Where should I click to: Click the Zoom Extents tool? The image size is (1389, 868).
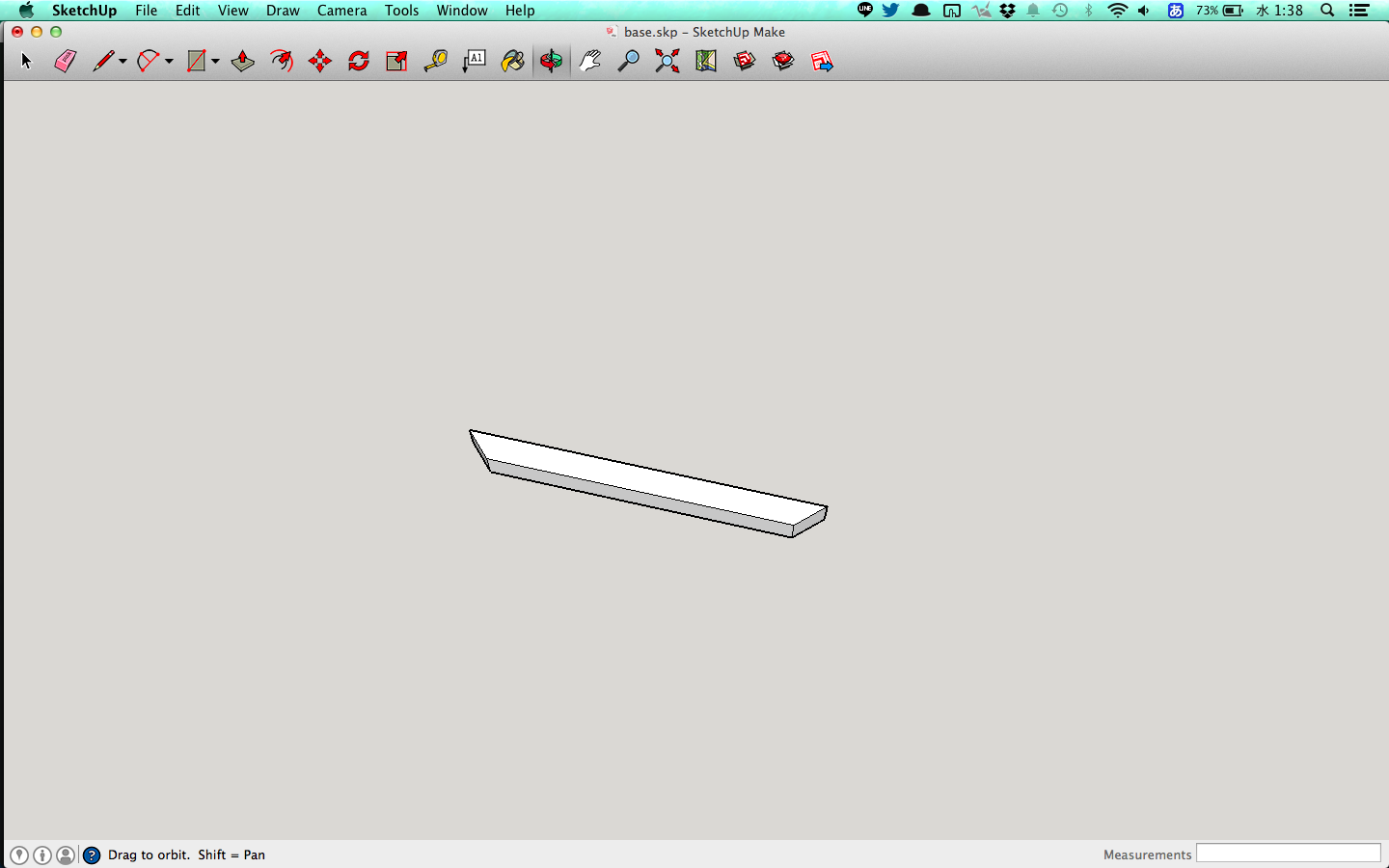[667, 62]
